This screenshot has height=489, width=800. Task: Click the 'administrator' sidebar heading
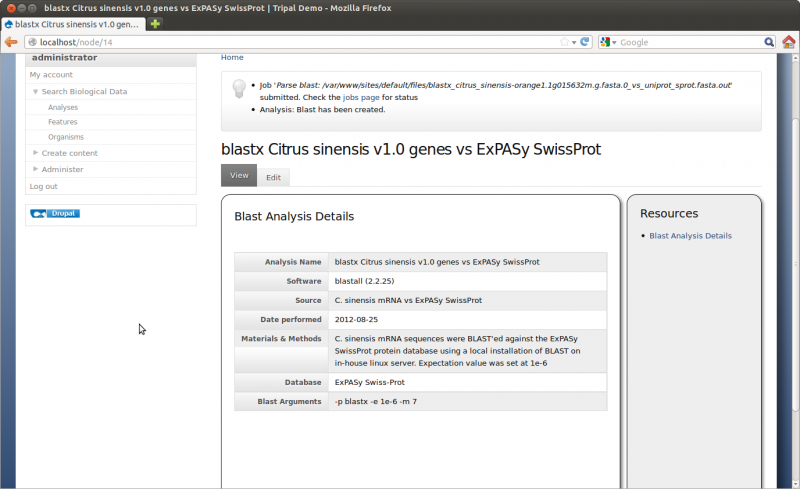point(64,58)
